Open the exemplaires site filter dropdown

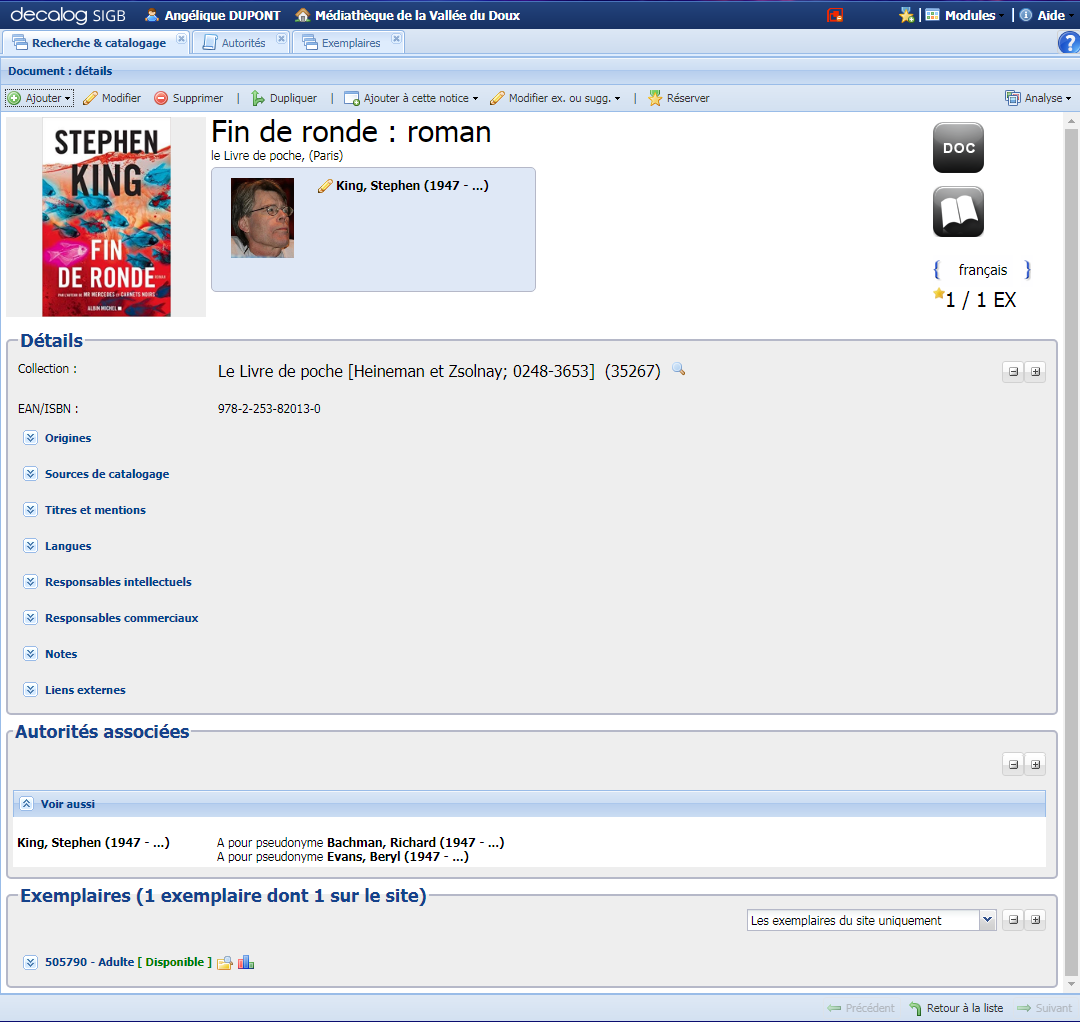(x=987, y=920)
